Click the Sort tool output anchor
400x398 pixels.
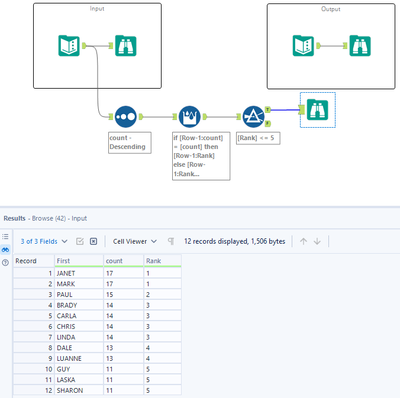pos(141,117)
